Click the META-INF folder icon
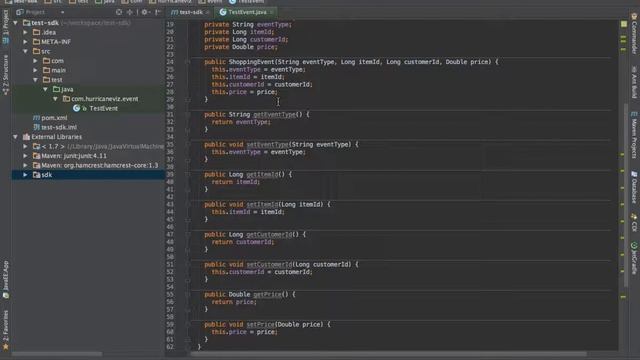This screenshot has width=640, height=360. [36, 42]
